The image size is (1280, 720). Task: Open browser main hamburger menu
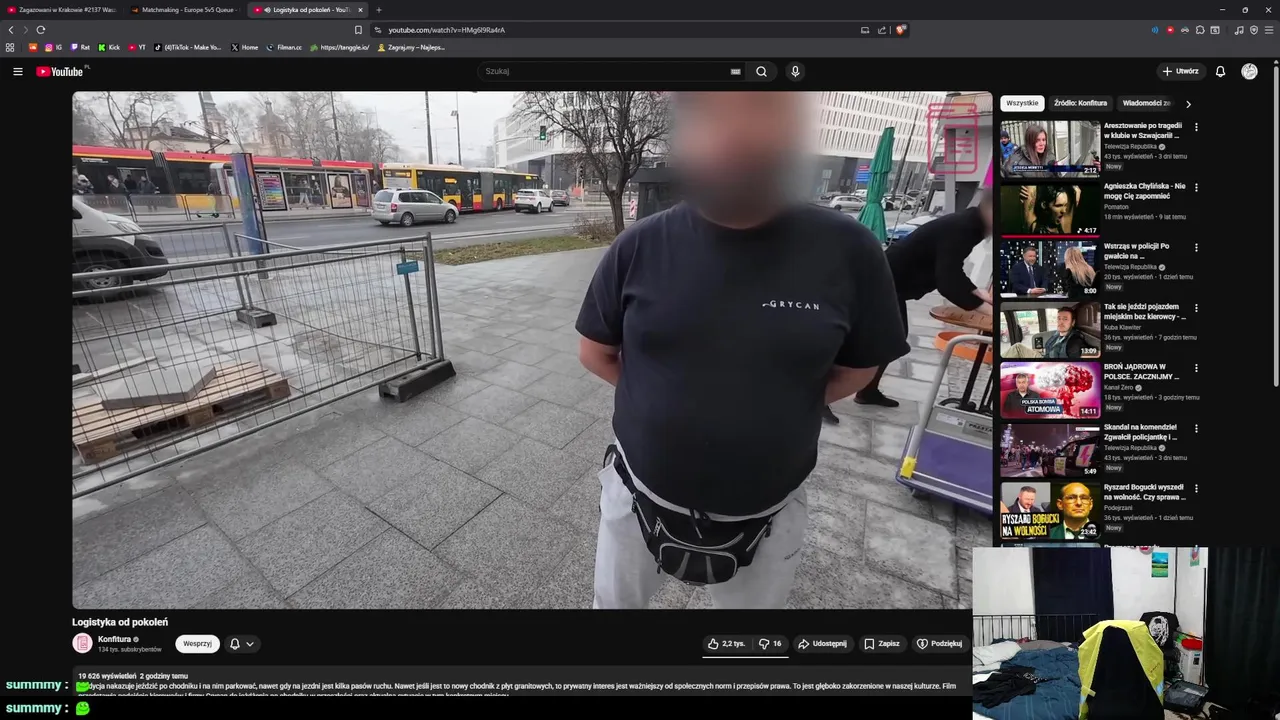coord(1269,30)
